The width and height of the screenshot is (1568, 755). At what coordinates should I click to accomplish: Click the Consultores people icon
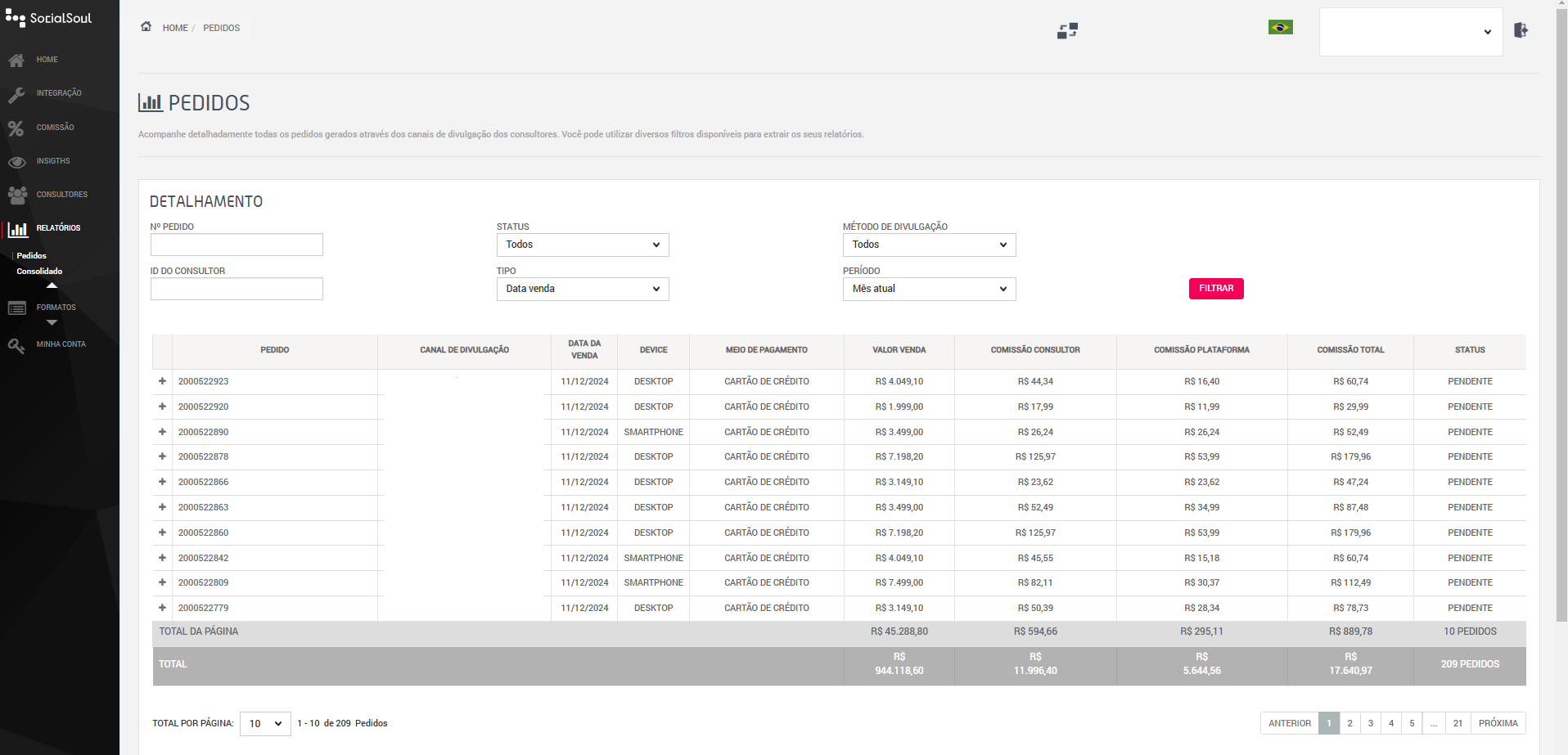click(x=16, y=195)
